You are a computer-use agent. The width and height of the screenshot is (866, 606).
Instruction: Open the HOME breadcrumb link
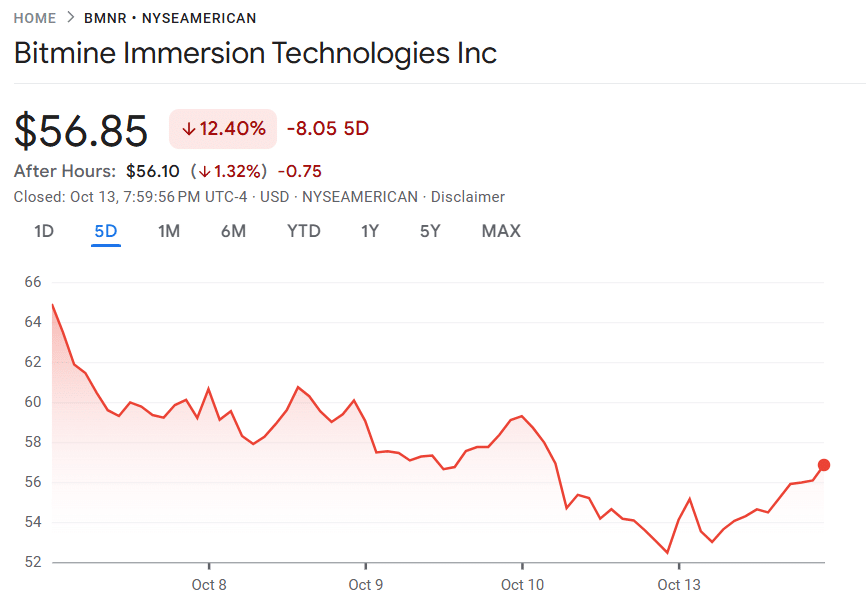pos(35,18)
